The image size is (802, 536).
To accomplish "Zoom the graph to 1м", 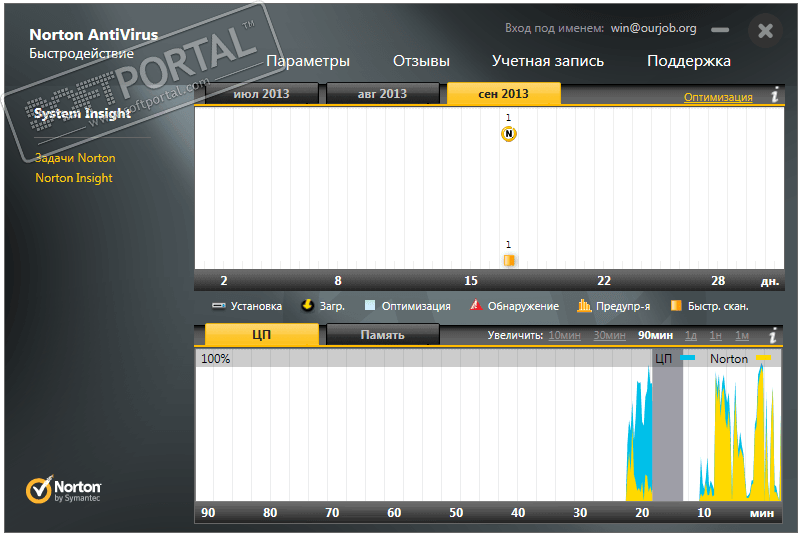I will [742, 335].
